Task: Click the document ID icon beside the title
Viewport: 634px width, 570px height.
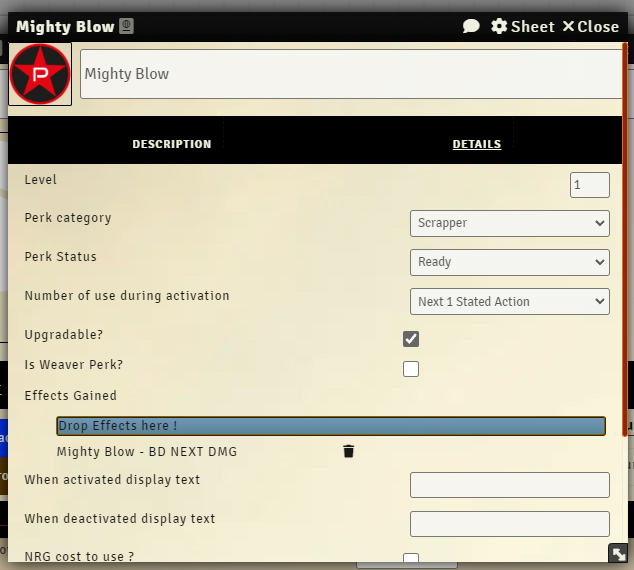Action: tap(126, 27)
